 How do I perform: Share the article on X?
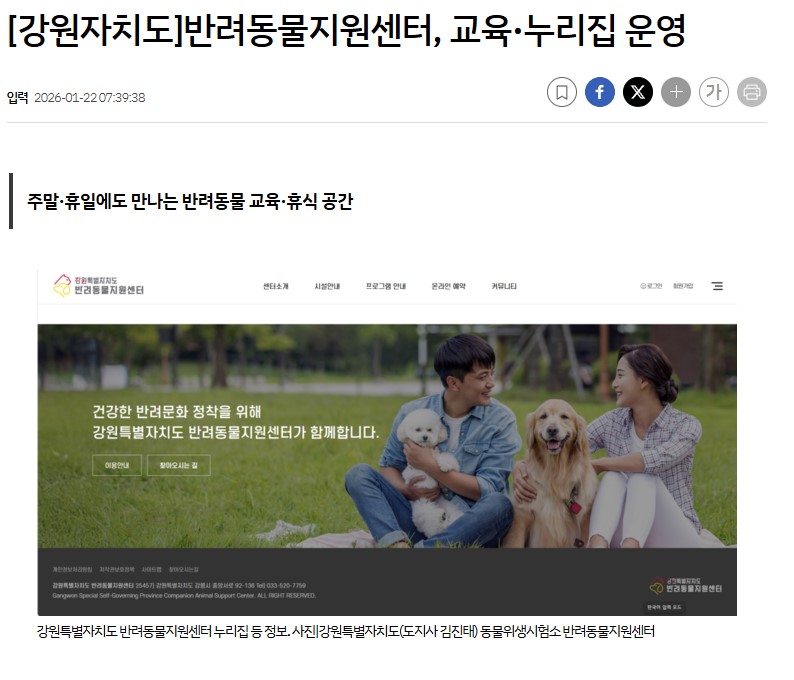tap(638, 92)
